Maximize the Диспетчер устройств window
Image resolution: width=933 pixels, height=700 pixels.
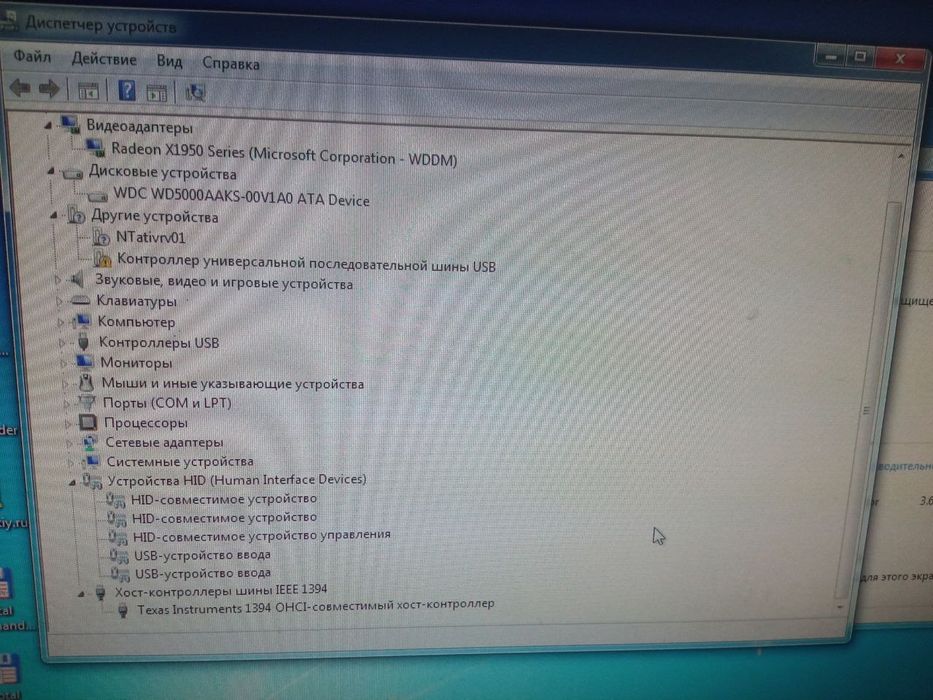pyautogui.click(x=860, y=57)
